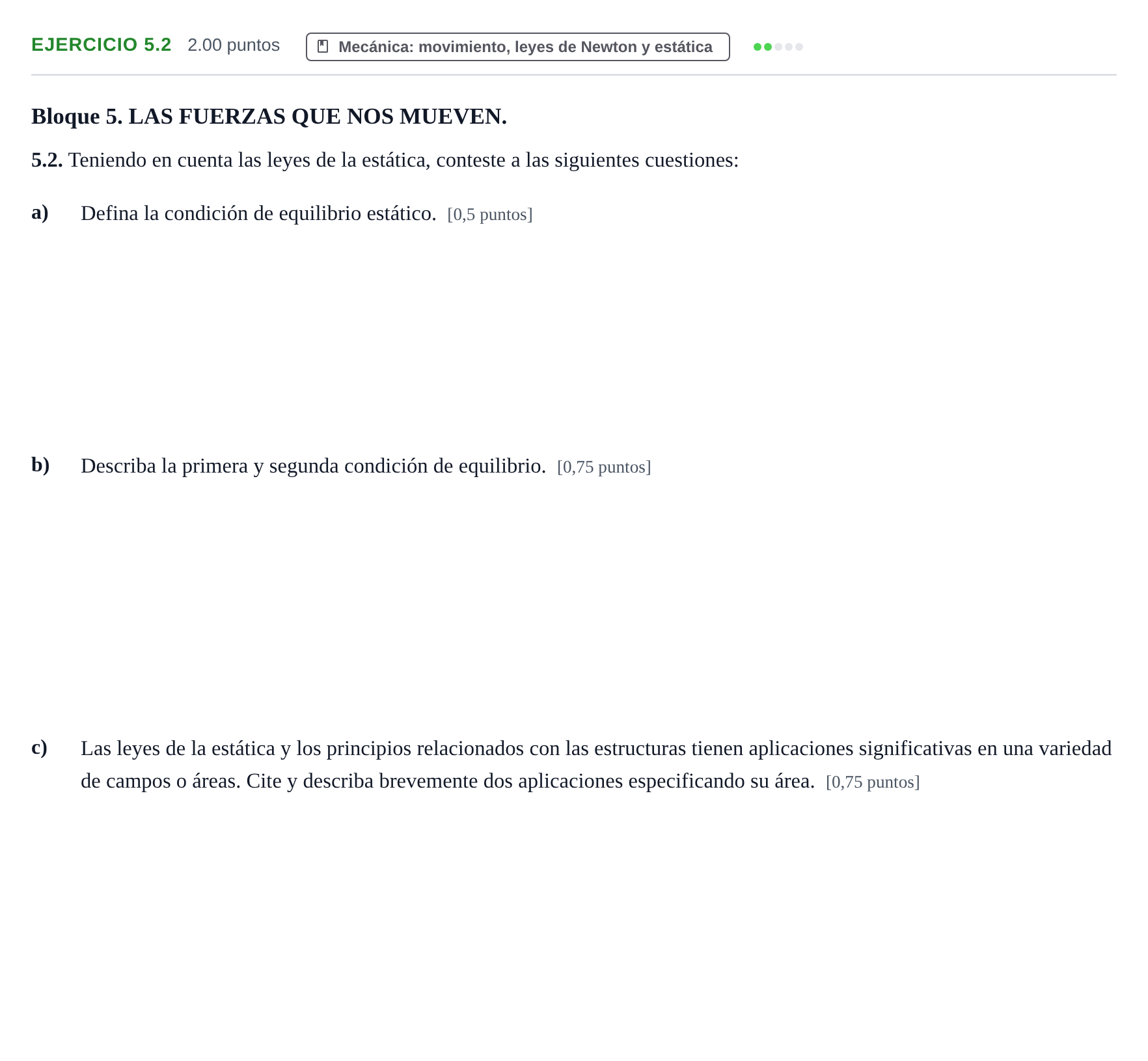Select the line de campos o áreas. Cite y describa
The height and width of the screenshot is (1061, 1148).
point(448,781)
